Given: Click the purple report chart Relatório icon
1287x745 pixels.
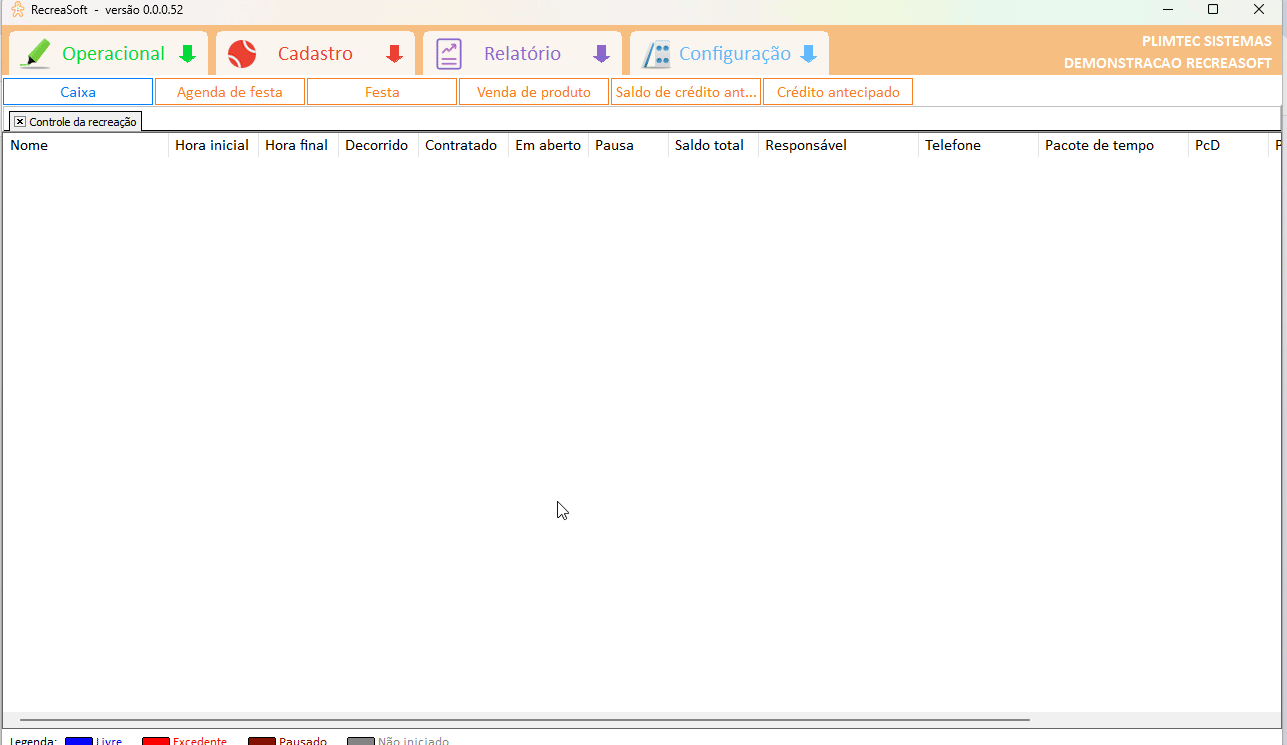Looking at the screenshot, I should pyautogui.click(x=449, y=54).
